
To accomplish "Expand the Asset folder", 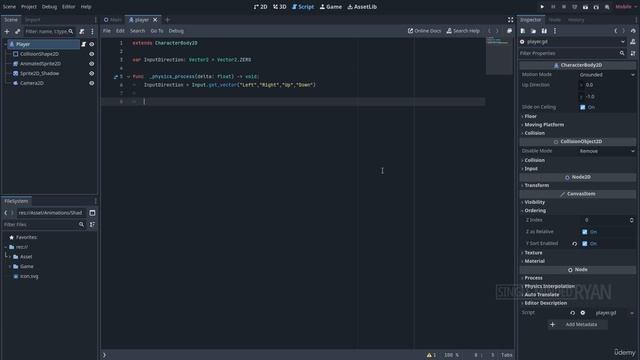I will click(10, 257).
